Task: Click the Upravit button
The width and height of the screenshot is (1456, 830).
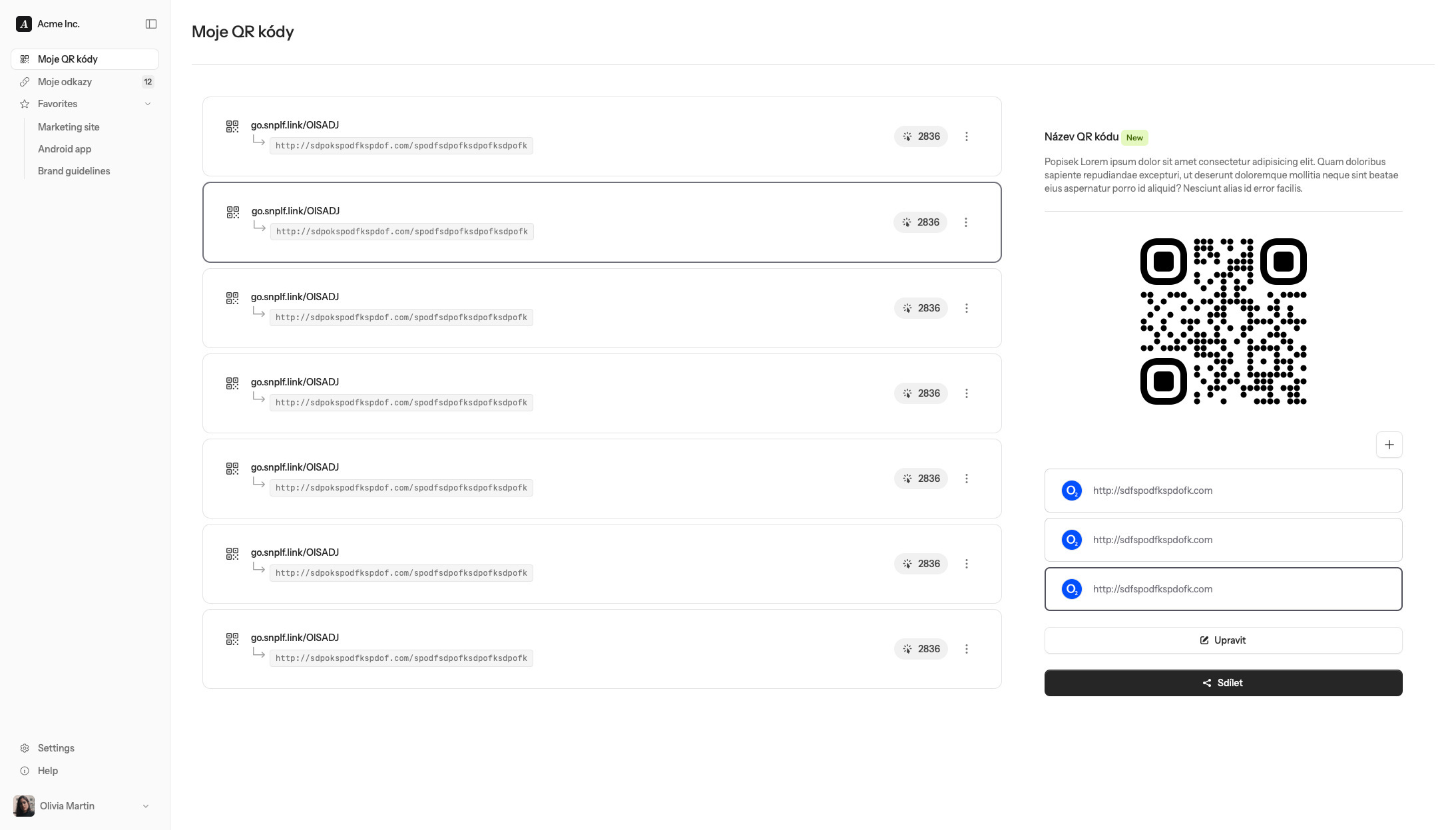Action: (1223, 640)
